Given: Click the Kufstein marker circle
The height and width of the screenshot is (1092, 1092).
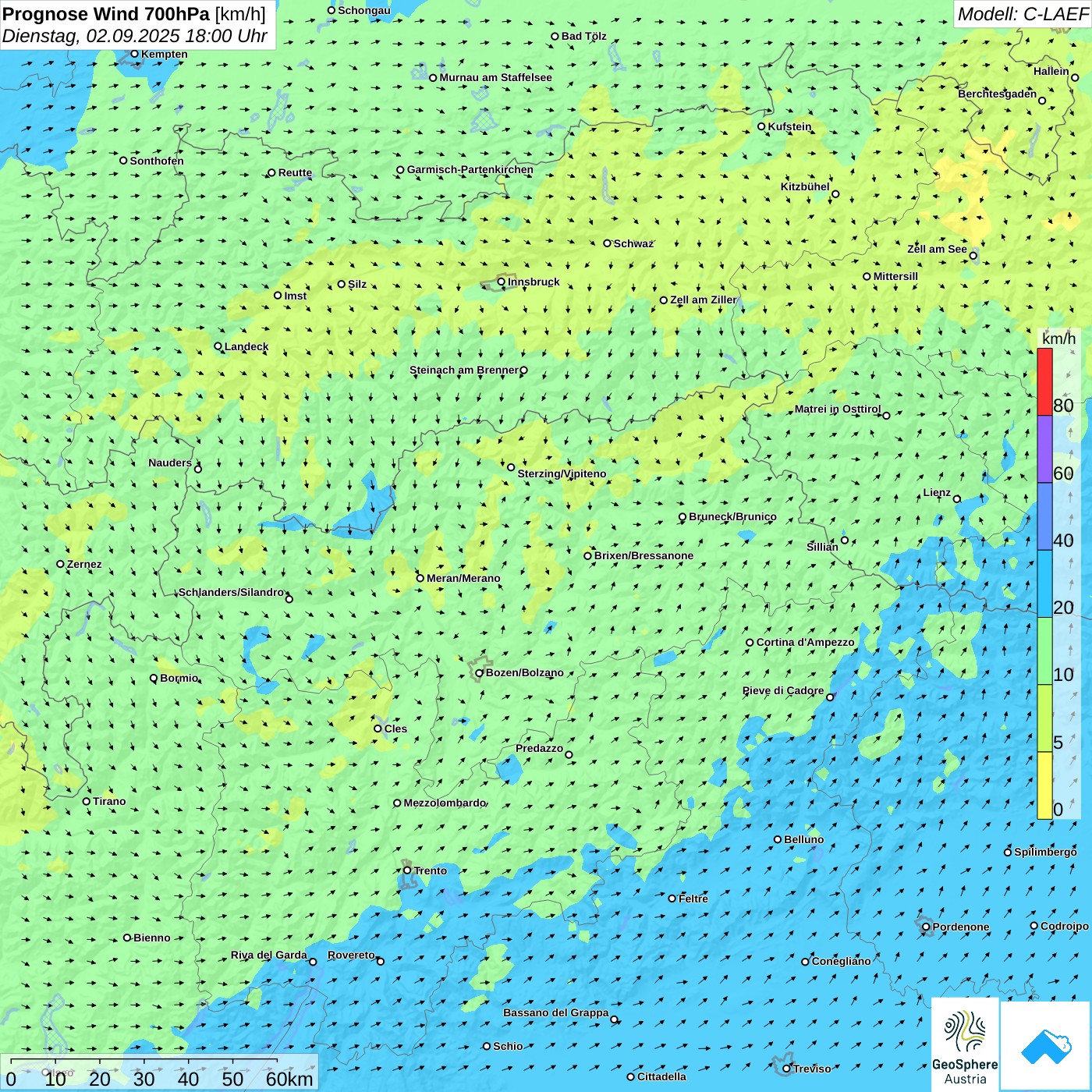Looking at the screenshot, I should click(762, 126).
